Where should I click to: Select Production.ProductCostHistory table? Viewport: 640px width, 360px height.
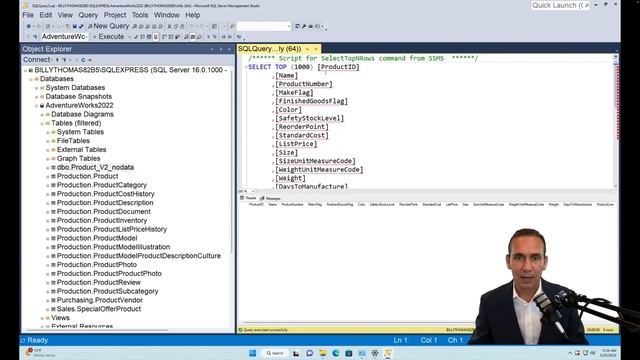point(105,194)
